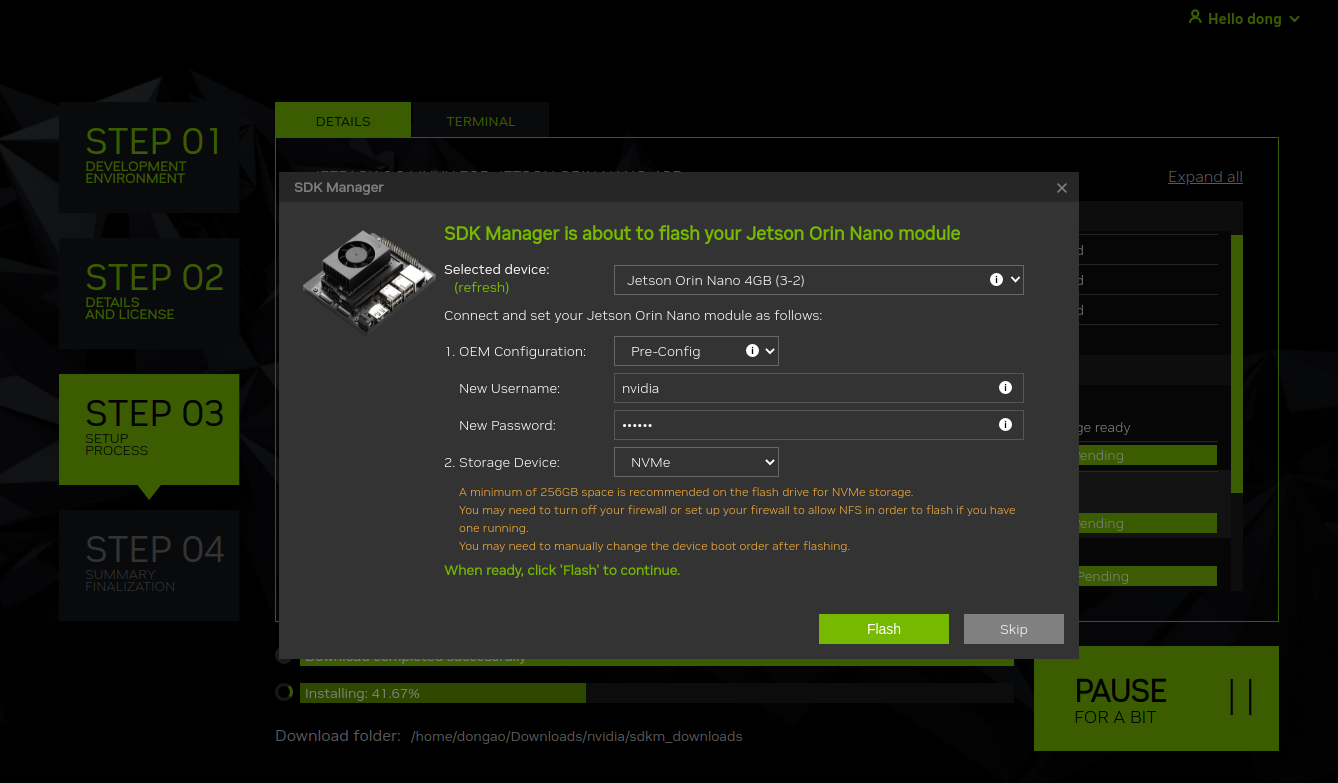Click inside the New Username text field
The height and width of the screenshot is (783, 1338).
[x=800, y=387]
